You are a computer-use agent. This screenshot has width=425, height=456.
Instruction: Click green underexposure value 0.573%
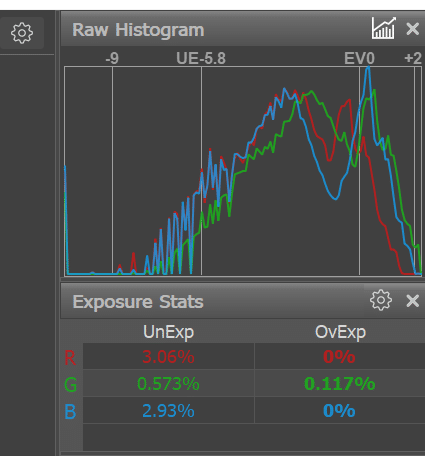tap(168, 384)
